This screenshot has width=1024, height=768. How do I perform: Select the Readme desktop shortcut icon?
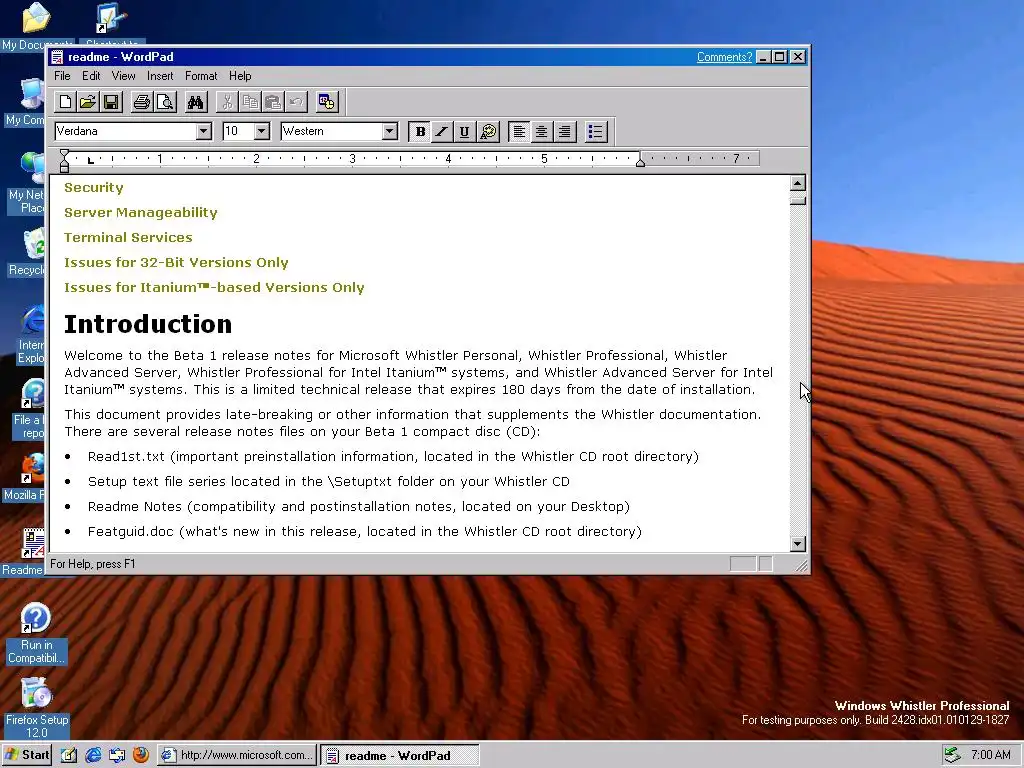(24, 552)
